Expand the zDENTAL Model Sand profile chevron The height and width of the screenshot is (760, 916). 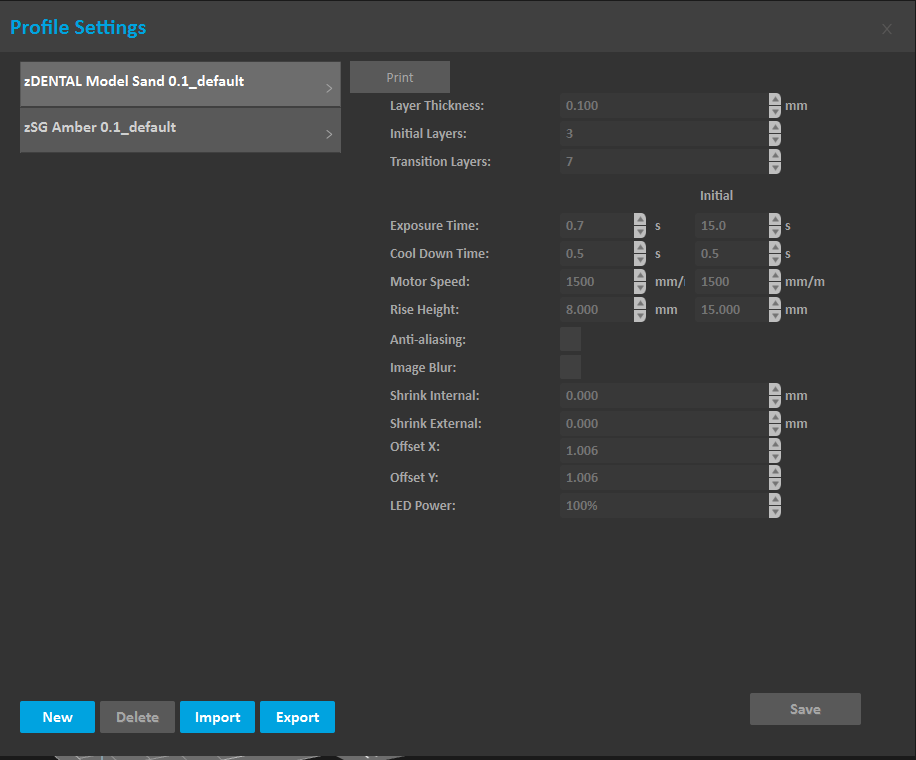click(x=329, y=88)
